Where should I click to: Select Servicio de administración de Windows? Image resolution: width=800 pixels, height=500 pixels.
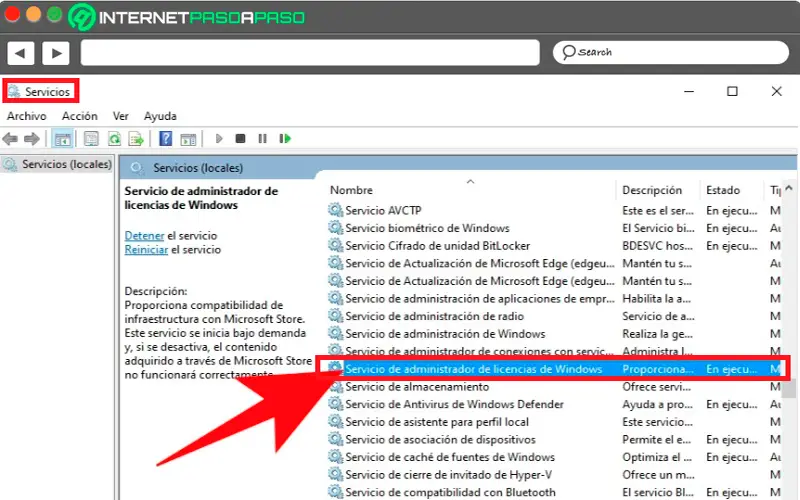click(x=554, y=334)
